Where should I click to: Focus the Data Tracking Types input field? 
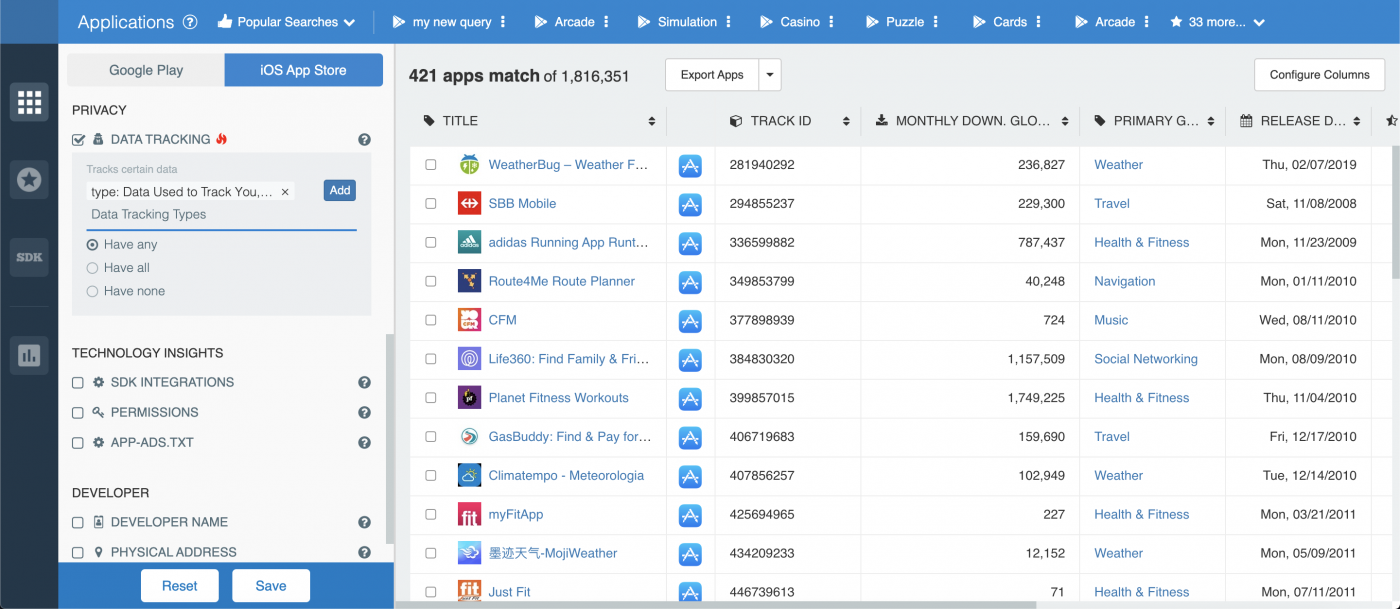[x=221, y=215]
